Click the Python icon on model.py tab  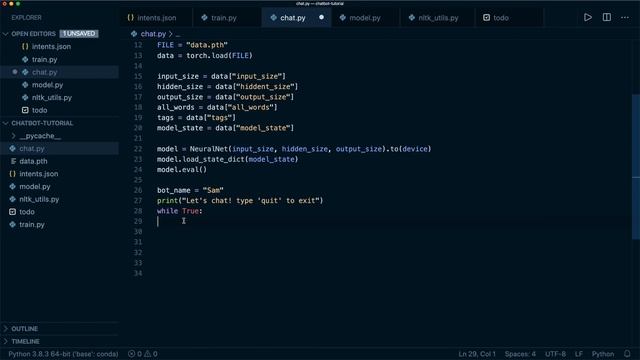pos(342,18)
